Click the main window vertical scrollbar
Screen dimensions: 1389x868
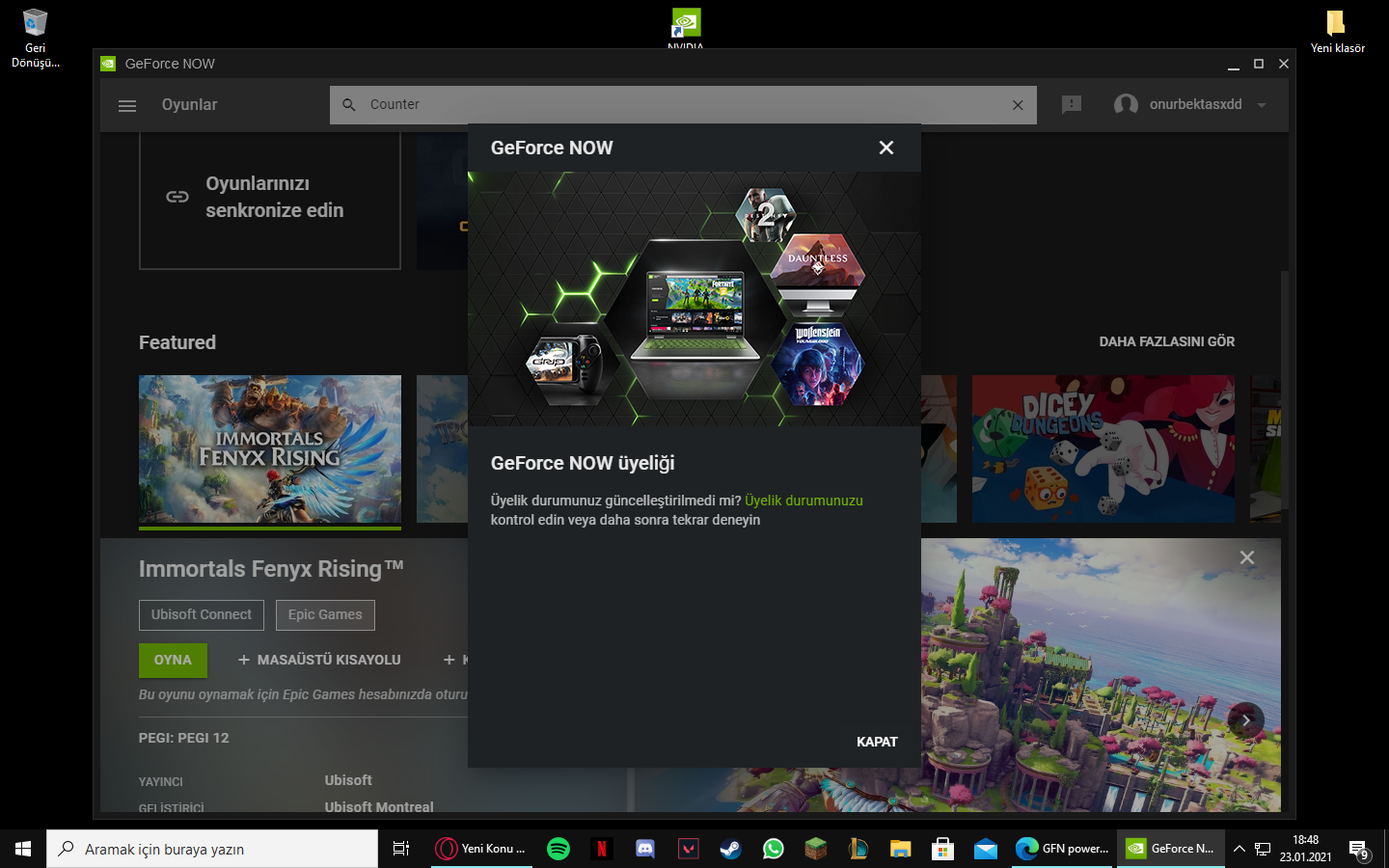click(1285, 389)
